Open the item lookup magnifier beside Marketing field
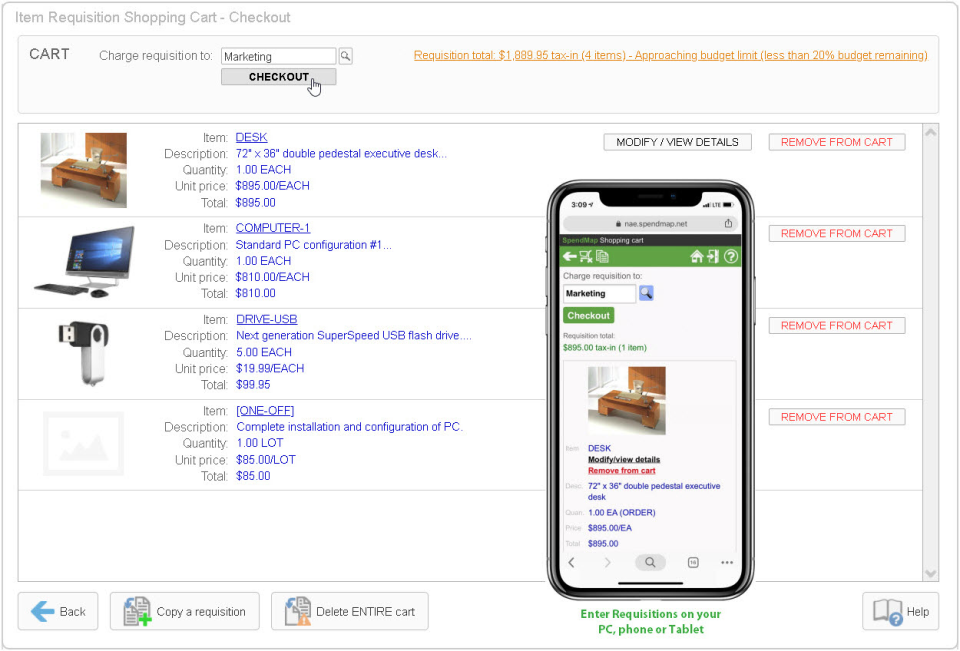Viewport: 960px width, 651px height. tap(345, 56)
